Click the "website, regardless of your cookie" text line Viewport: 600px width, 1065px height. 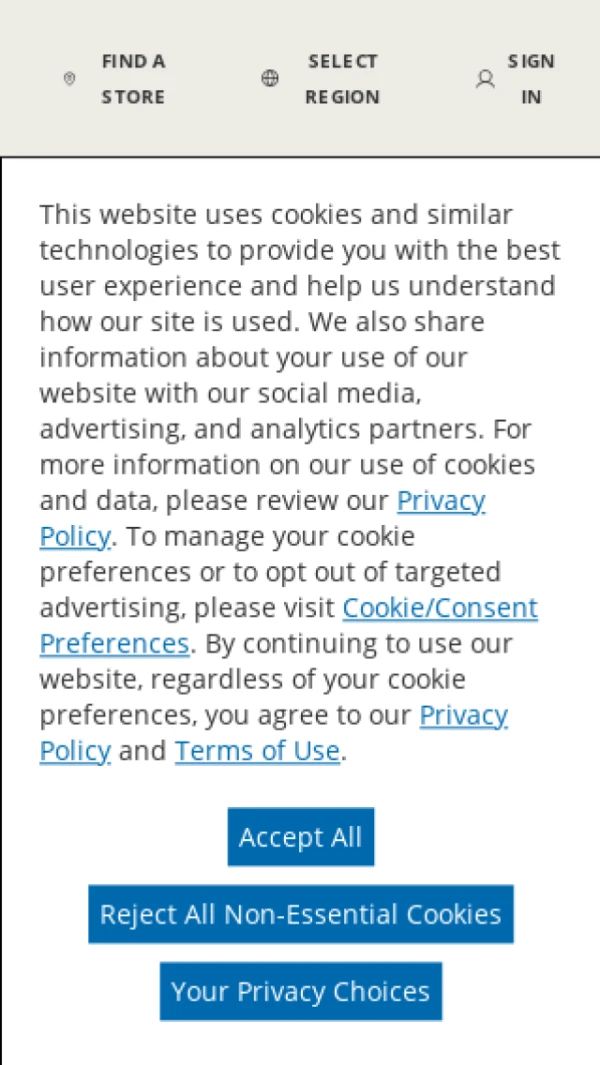pos(252,679)
